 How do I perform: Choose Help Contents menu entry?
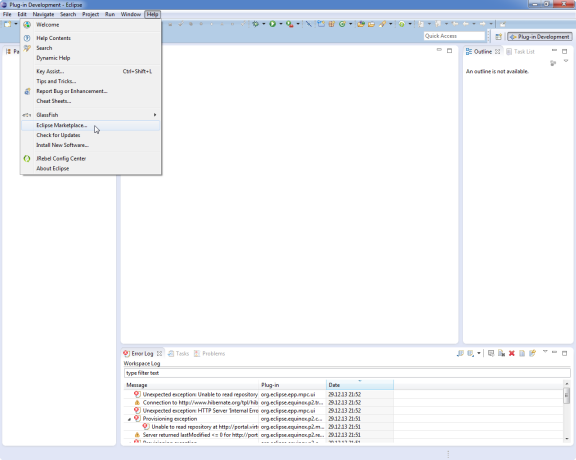click(91, 38)
